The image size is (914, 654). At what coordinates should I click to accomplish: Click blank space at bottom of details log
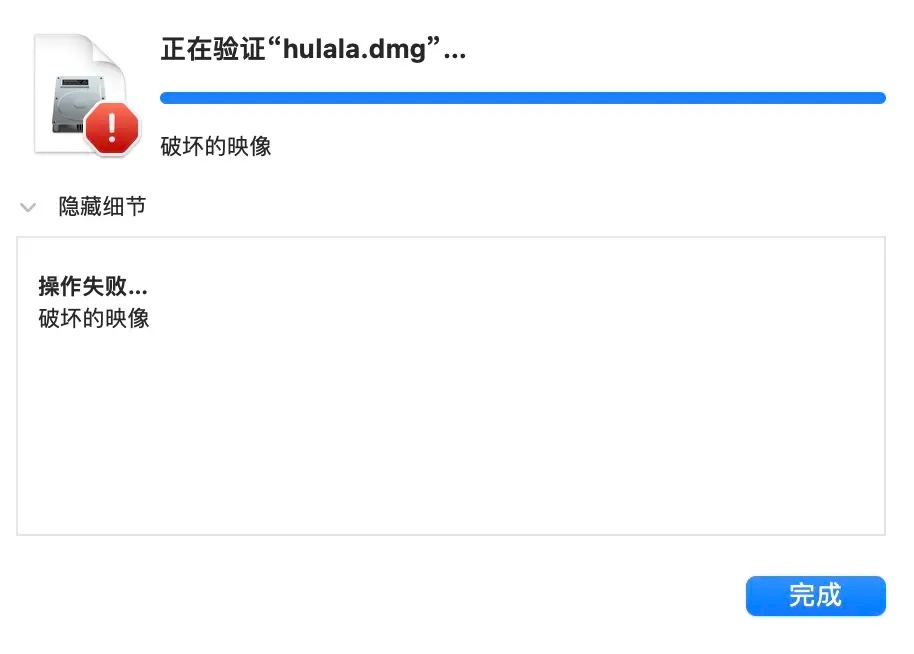pyautogui.click(x=450, y=510)
